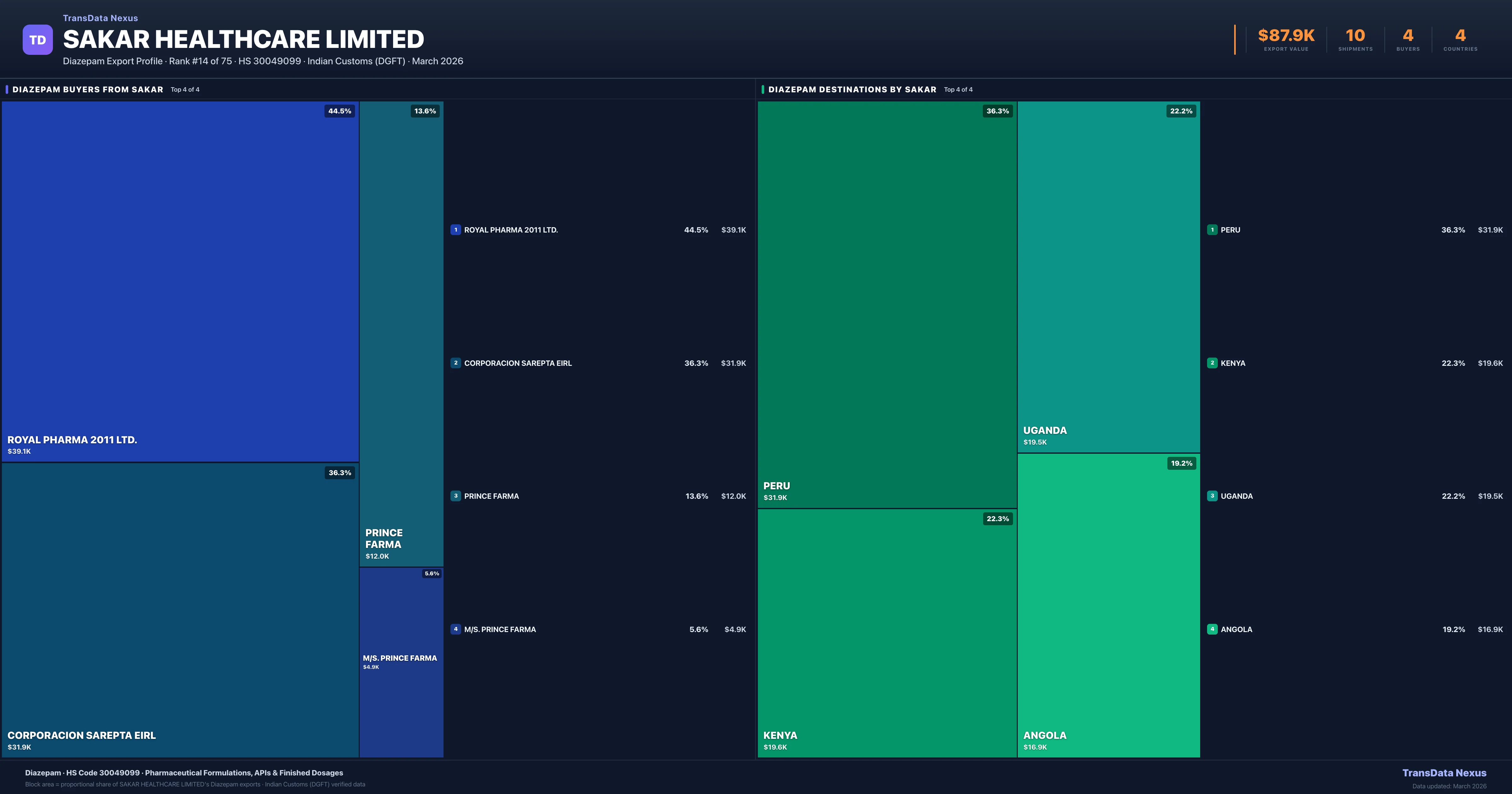Click the TransData Nexus footer link
The image size is (1512, 794).
(x=1444, y=773)
